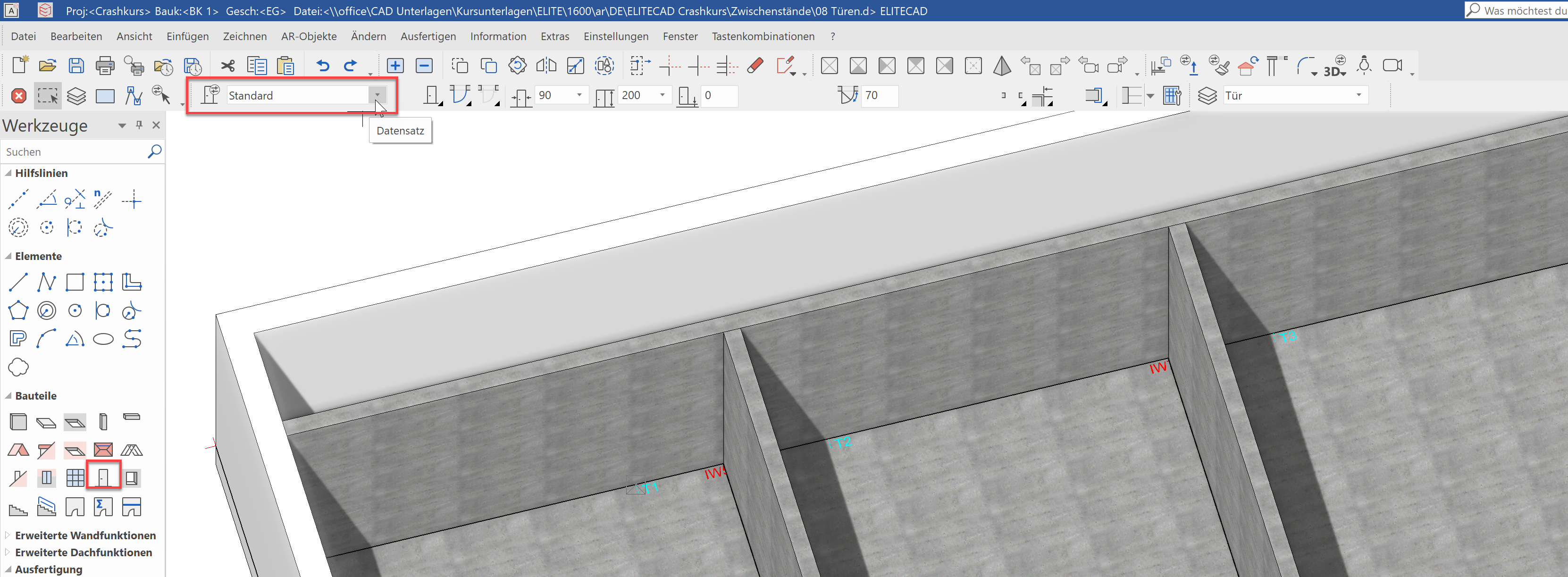The image size is (1568, 577).
Task: Select the Eraser tool
Action: click(755, 65)
